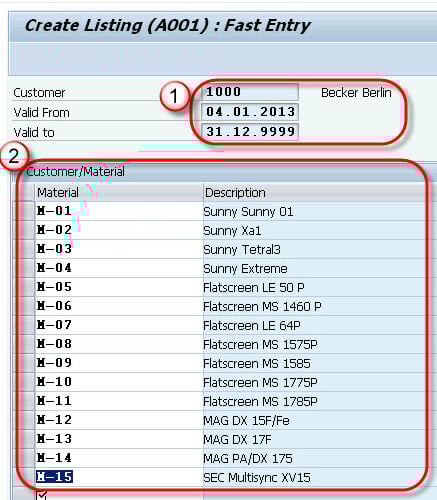This screenshot has height=500, width=437.
Task: Select material cell M-01
Action: 119,211
